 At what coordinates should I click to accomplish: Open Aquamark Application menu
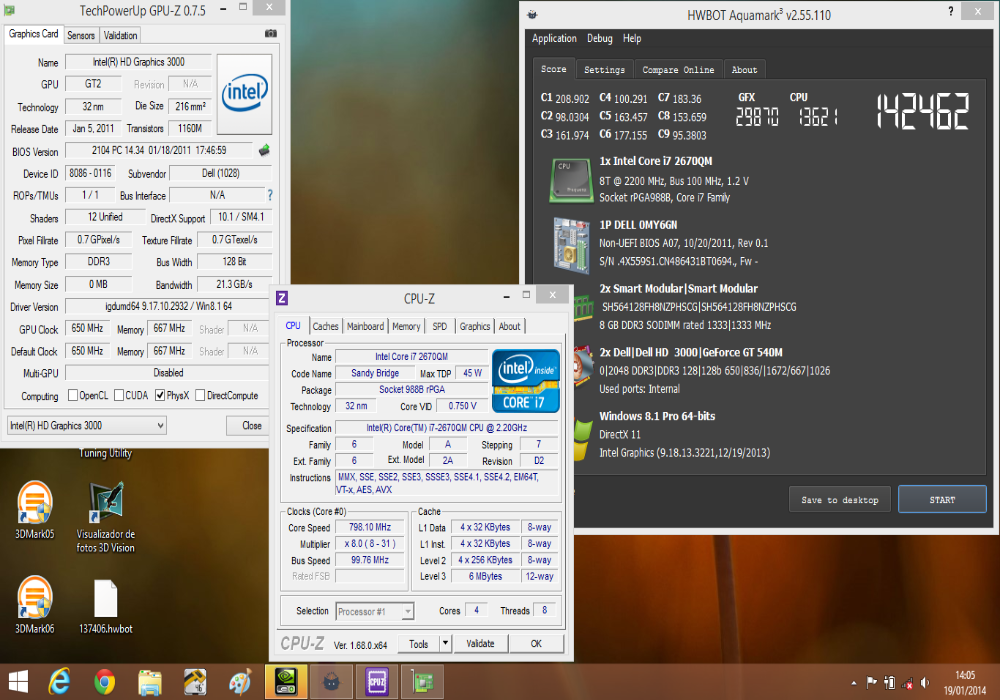click(x=554, y=38)
